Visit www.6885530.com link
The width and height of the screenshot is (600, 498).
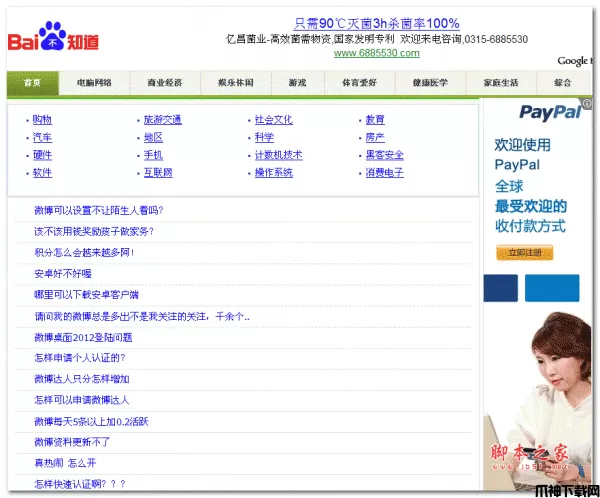pyautogui.click(x=377, y=53)
